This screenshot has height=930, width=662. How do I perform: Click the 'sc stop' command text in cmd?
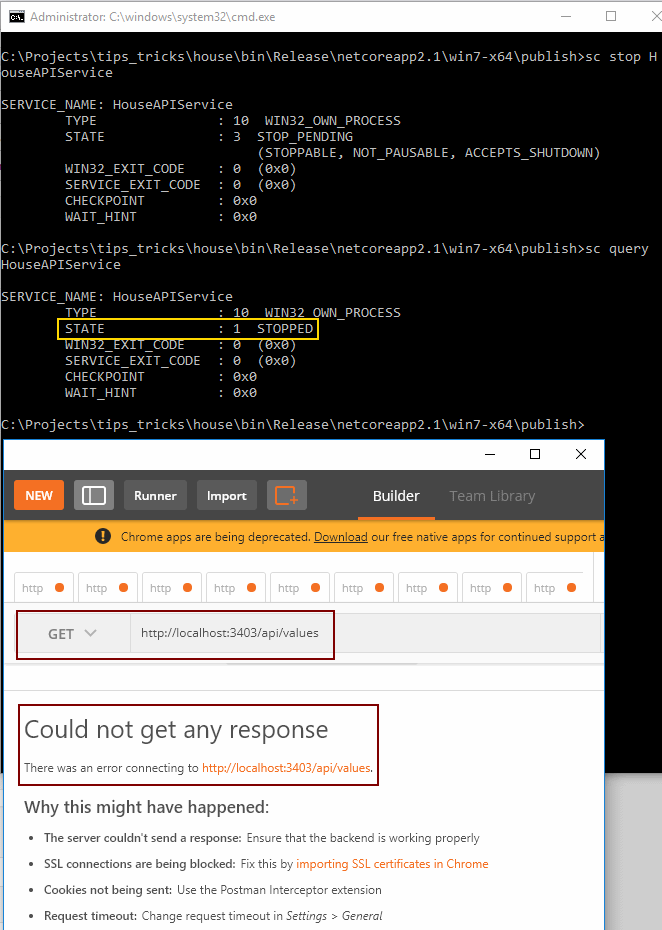(613, 57)
